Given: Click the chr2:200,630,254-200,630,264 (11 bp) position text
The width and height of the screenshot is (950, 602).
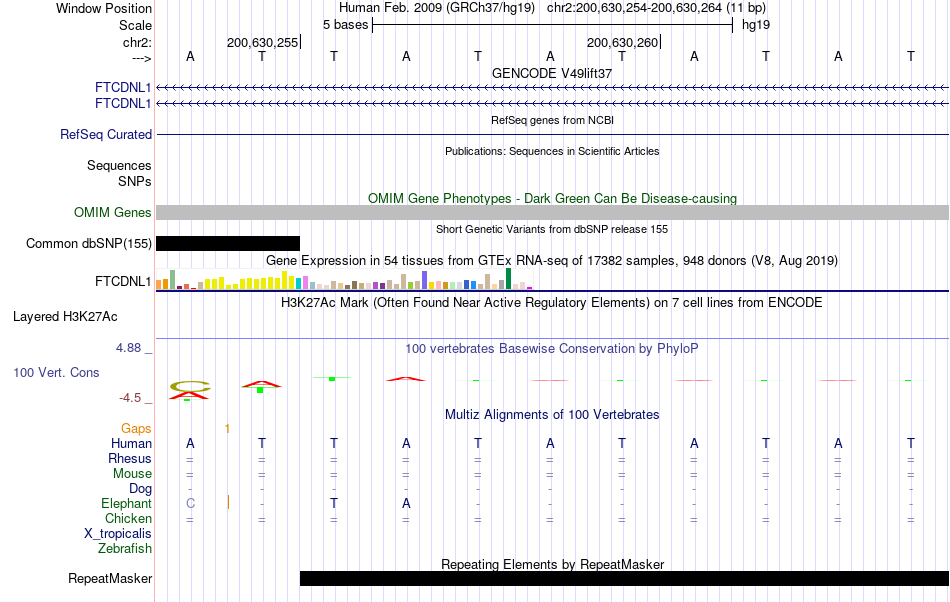Looking at the screenshot, I should coord(656,8).
